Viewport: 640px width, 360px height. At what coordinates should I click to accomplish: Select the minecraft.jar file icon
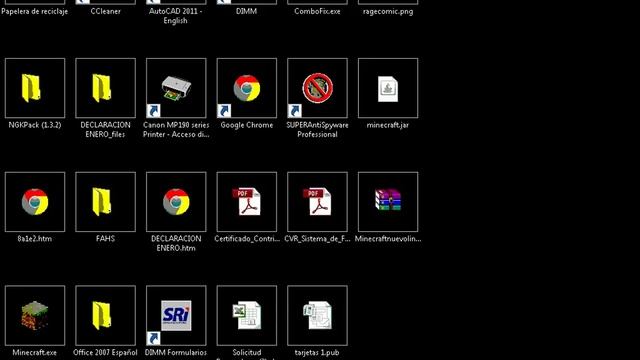coord(388,88)
